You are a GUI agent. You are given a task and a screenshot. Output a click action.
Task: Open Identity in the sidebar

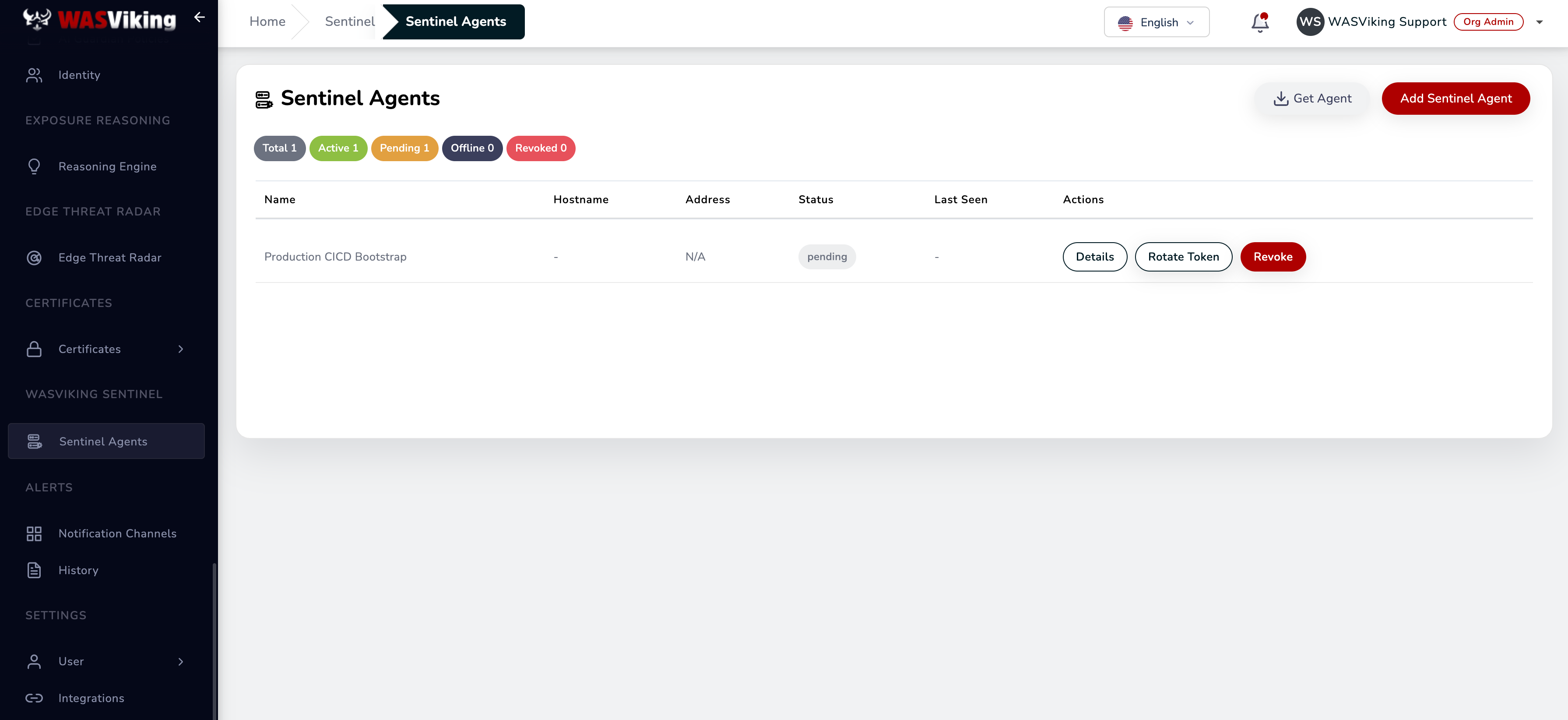(x=106, y=75)
